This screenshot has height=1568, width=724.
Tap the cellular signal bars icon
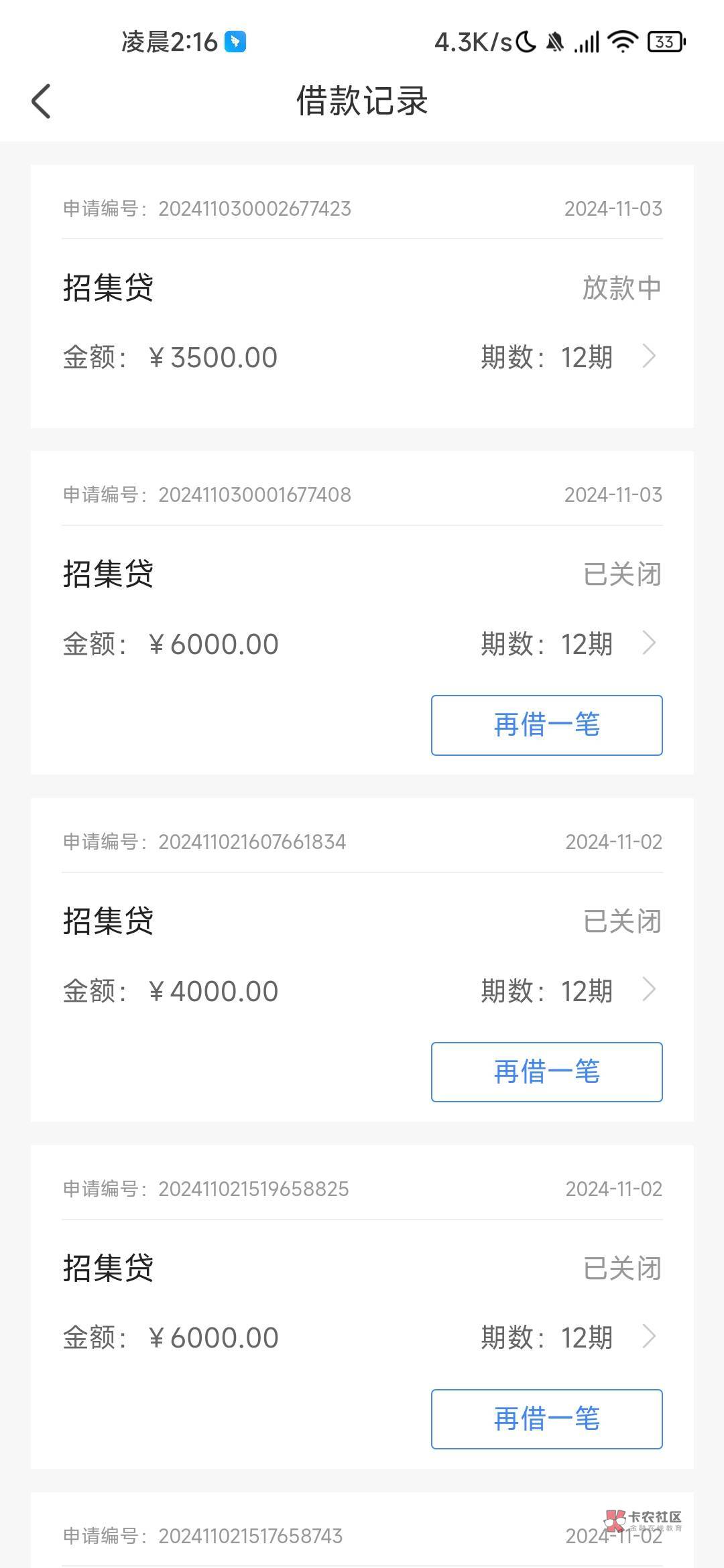587,43
